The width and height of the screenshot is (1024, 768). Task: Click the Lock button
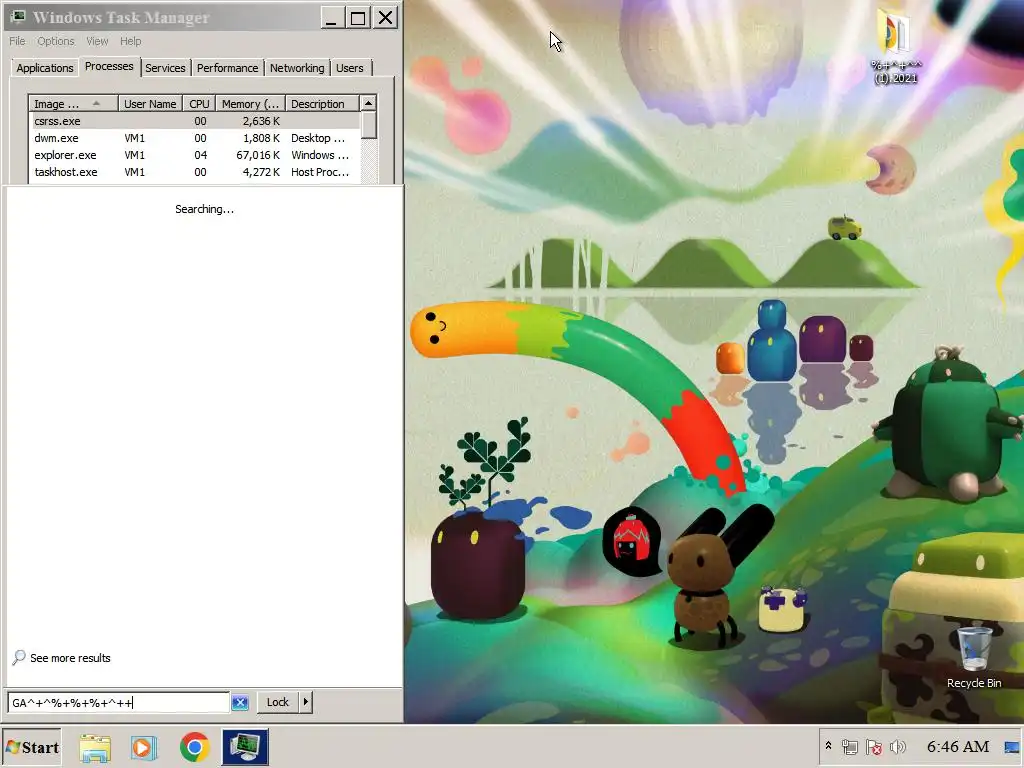(x=278, y=702)
